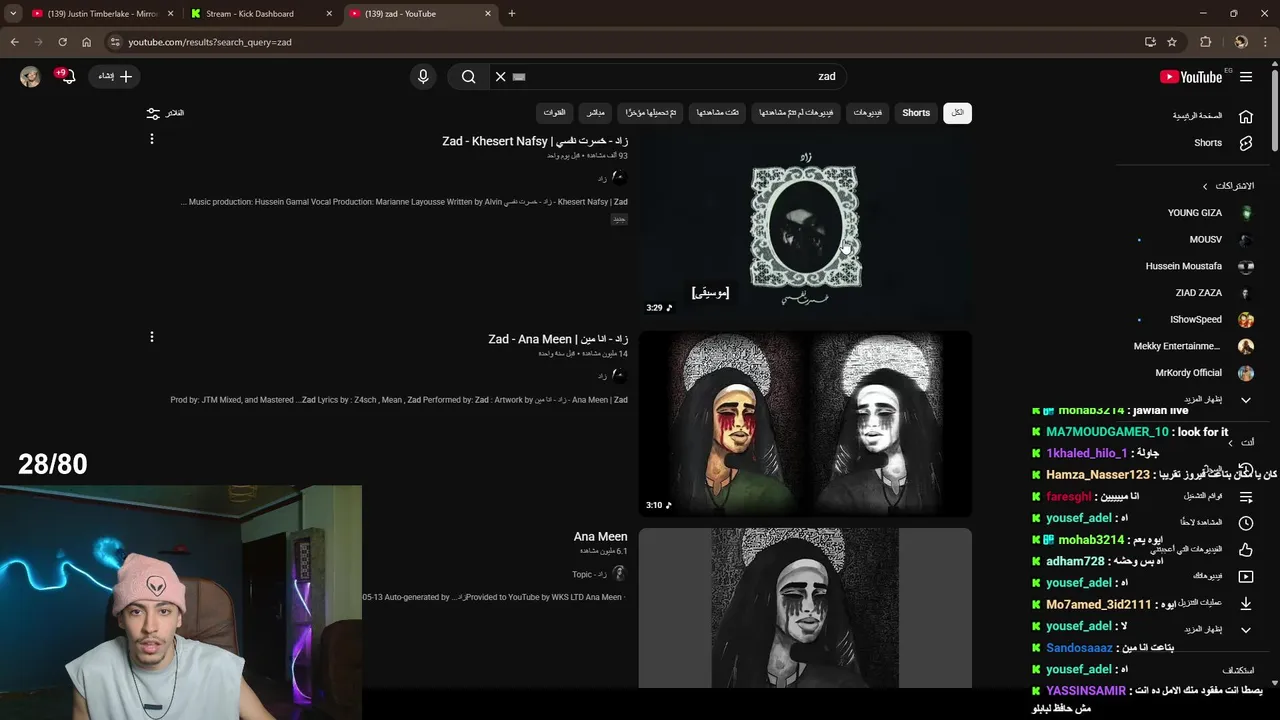Open Shorts from the sidebar
The width and height of the screenshot is (1280, 720).
[x=1208, y=143]
